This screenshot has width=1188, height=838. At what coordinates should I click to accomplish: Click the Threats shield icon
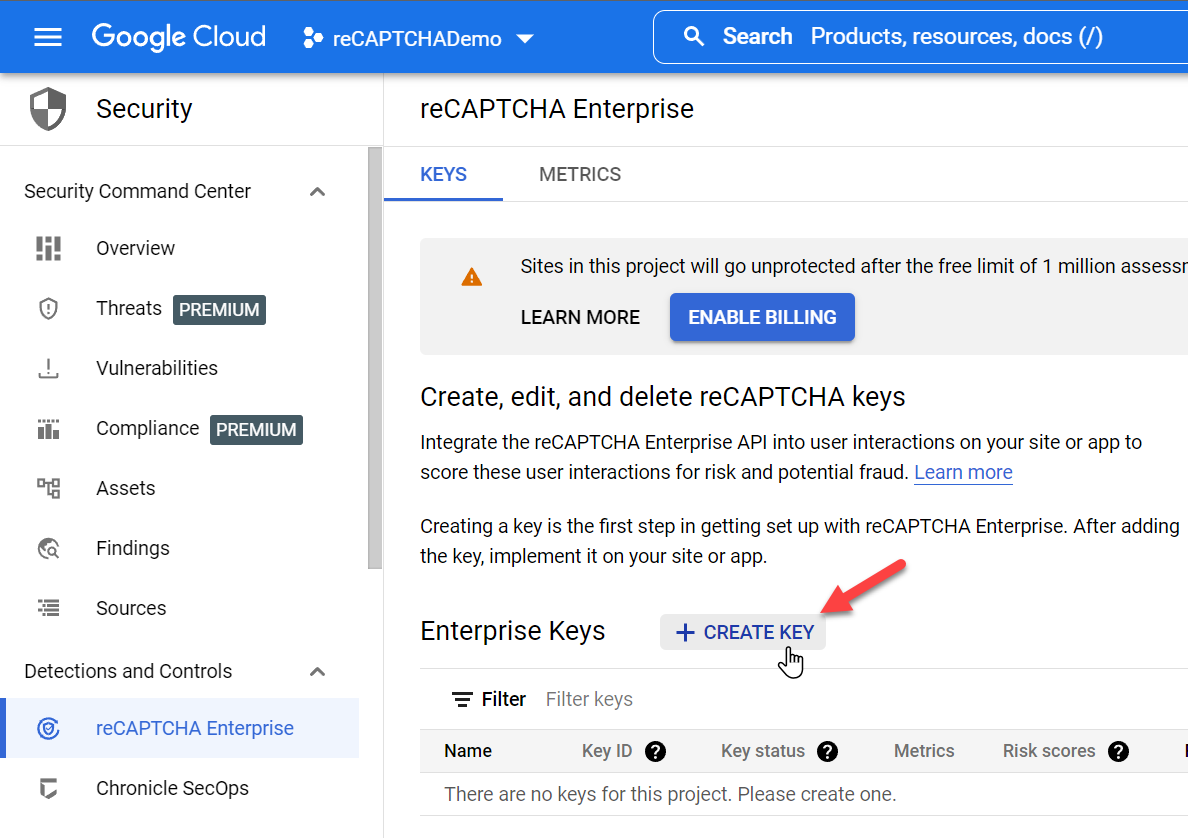pyautogui.click(x=48, y=308)
